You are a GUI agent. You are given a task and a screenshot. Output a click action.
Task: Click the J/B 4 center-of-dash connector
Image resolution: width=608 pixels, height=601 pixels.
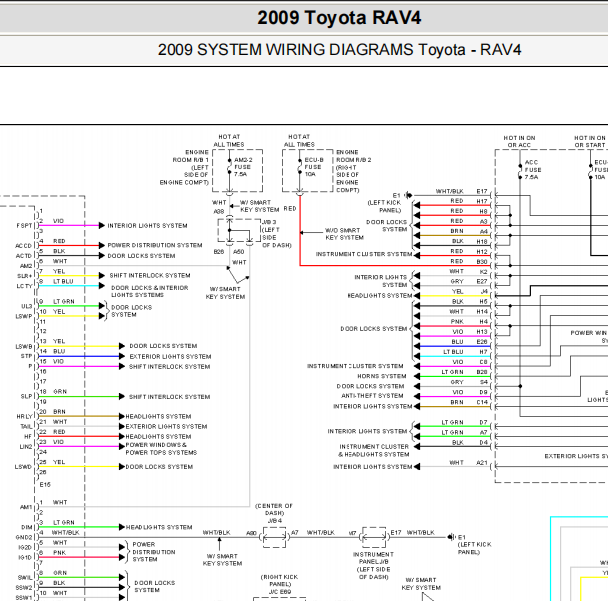[x=275, y=537]
